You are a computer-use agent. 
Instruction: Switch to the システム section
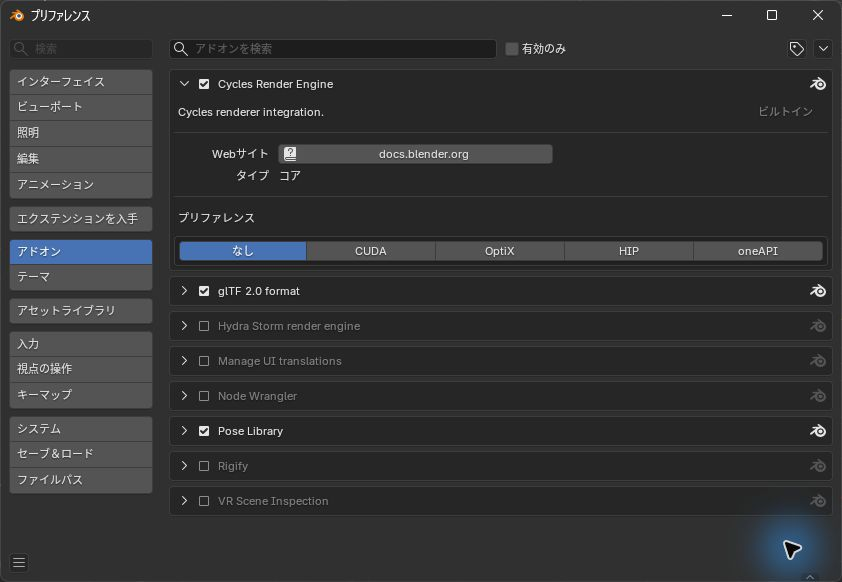click(x=81, y=429)
